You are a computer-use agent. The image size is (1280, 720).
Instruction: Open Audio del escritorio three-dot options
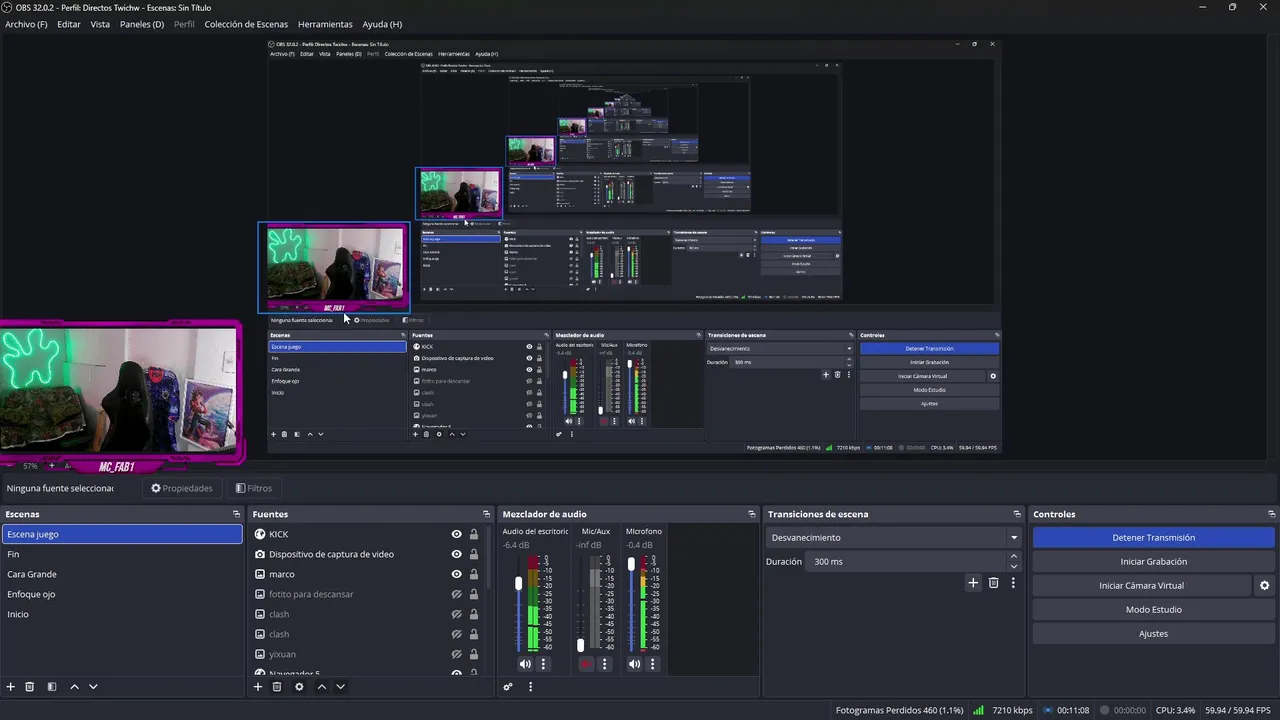point(544,664)
